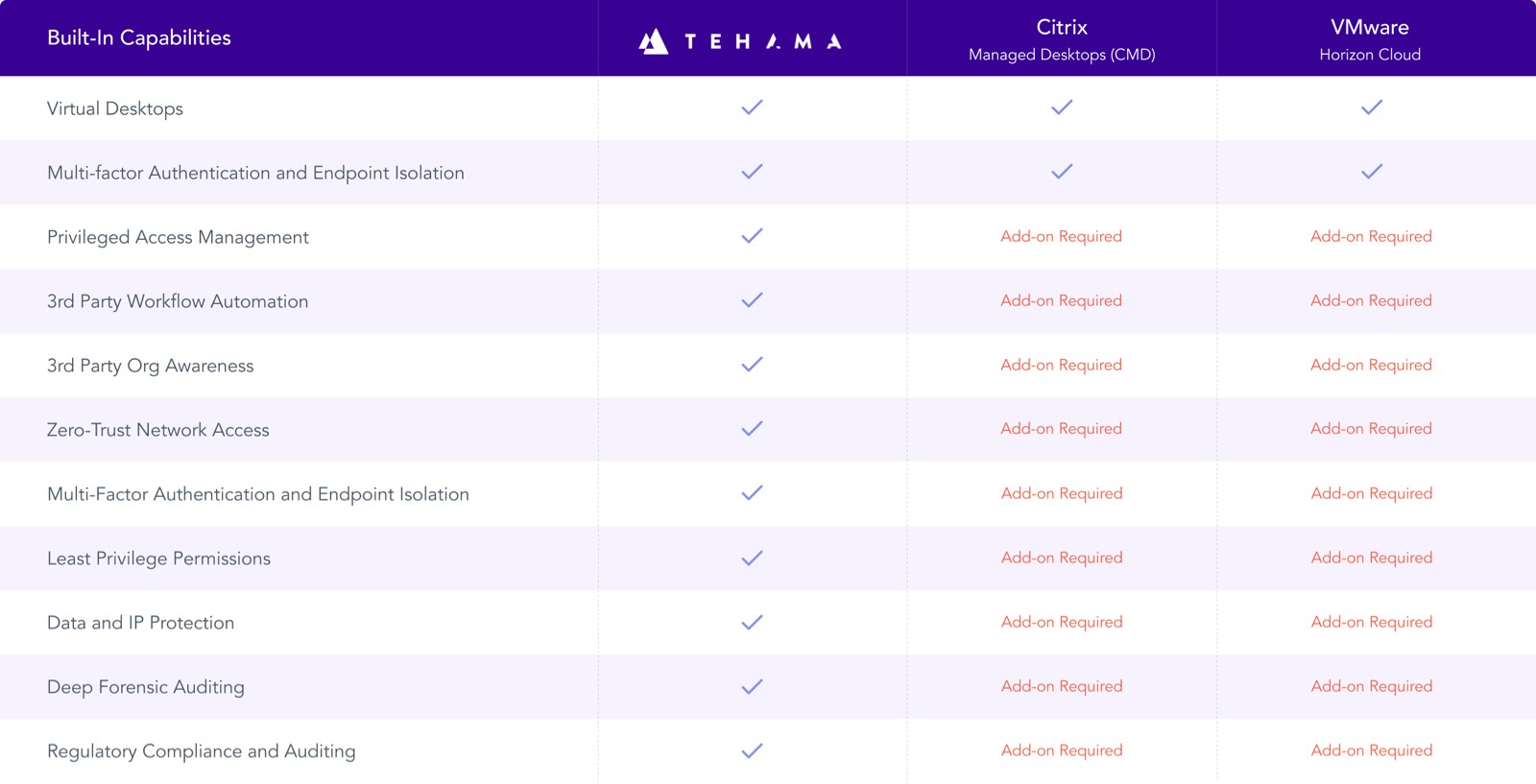Click Tehama checkmark in Multi-Factor Authentication row (capital Factor)

point(753,493)
